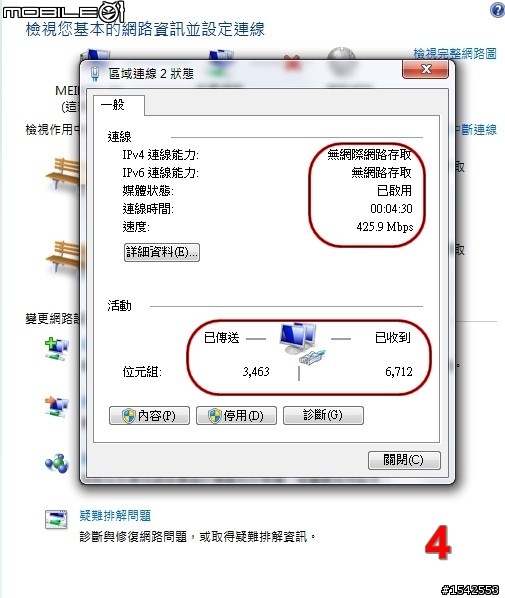Image resolution: width=505 pixels, height=598 pixels.
Task: Click the help question mark icon
Action: pos(497,10)
